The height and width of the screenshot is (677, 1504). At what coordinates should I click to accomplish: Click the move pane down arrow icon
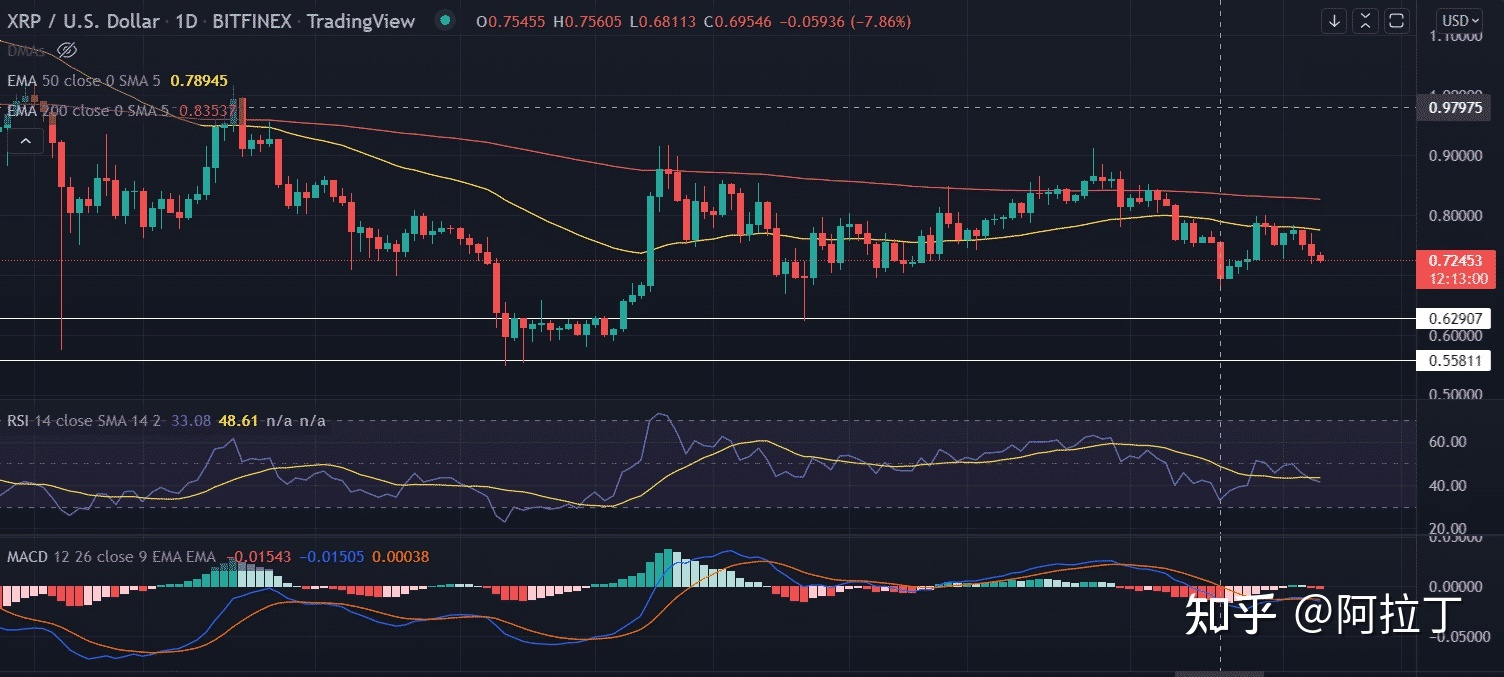click(1334, 20)
